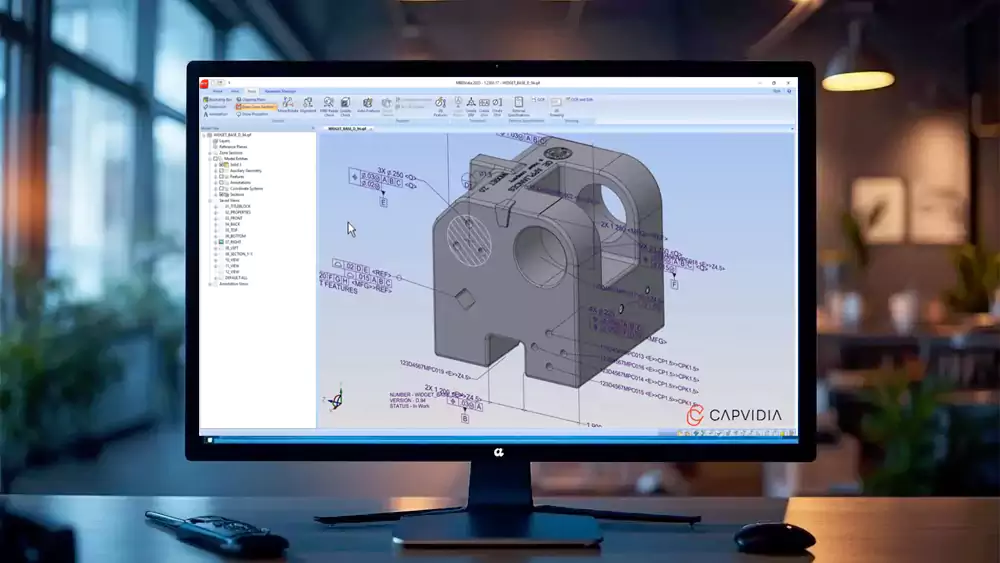Click the coordinate axis triad in viewport
This screenshot has width=1000, height=563.
(x=336, y=399)
